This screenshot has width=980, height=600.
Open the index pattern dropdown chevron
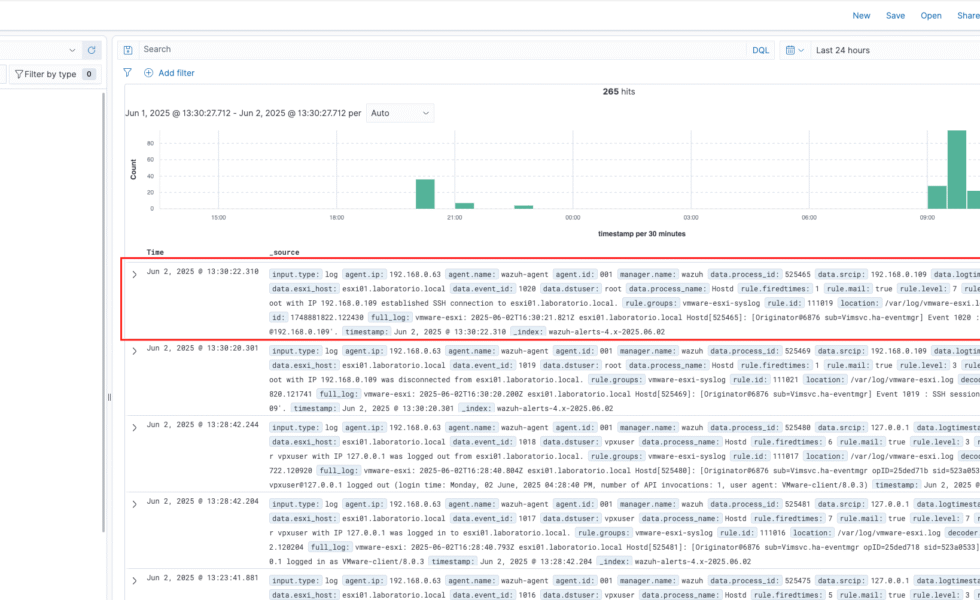[72, 50]
